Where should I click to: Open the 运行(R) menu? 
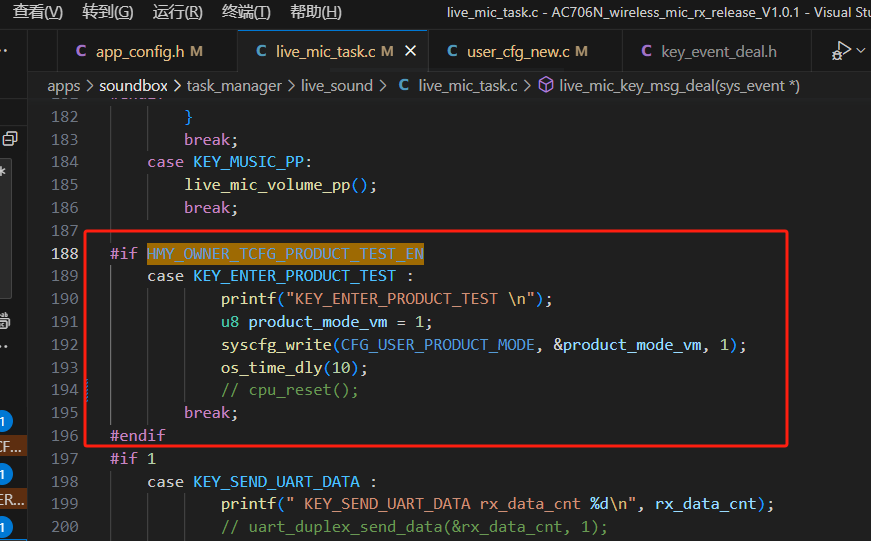[177, 12]
